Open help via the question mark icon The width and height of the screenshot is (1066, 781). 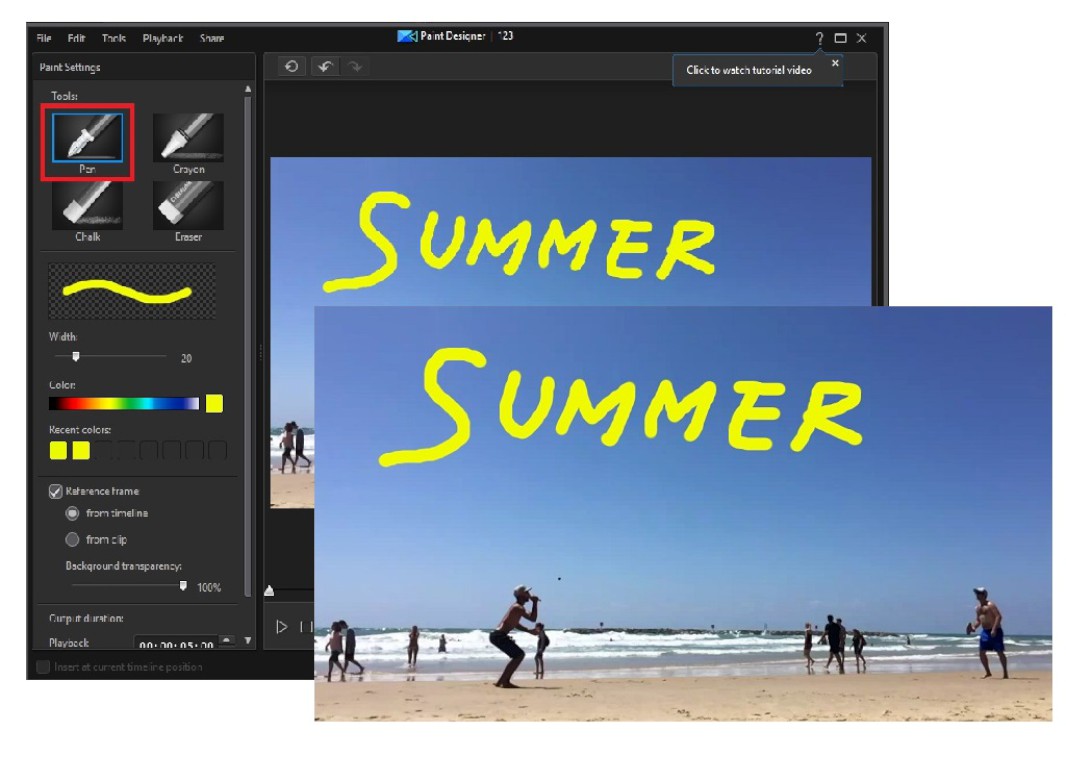819,38
